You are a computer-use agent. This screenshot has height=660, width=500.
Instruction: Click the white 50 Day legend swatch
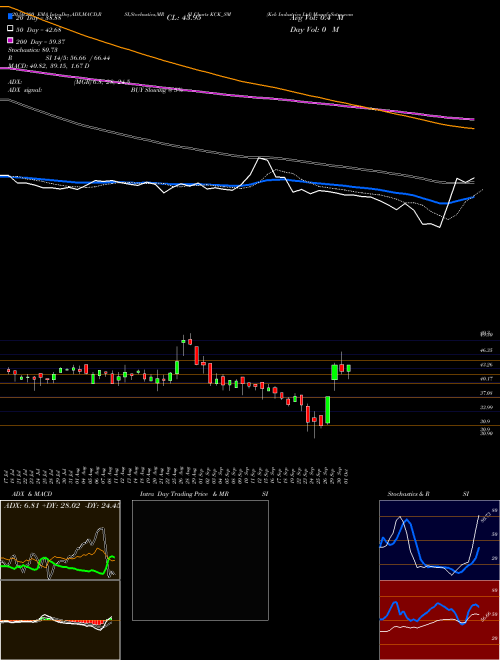coord(11,29)
